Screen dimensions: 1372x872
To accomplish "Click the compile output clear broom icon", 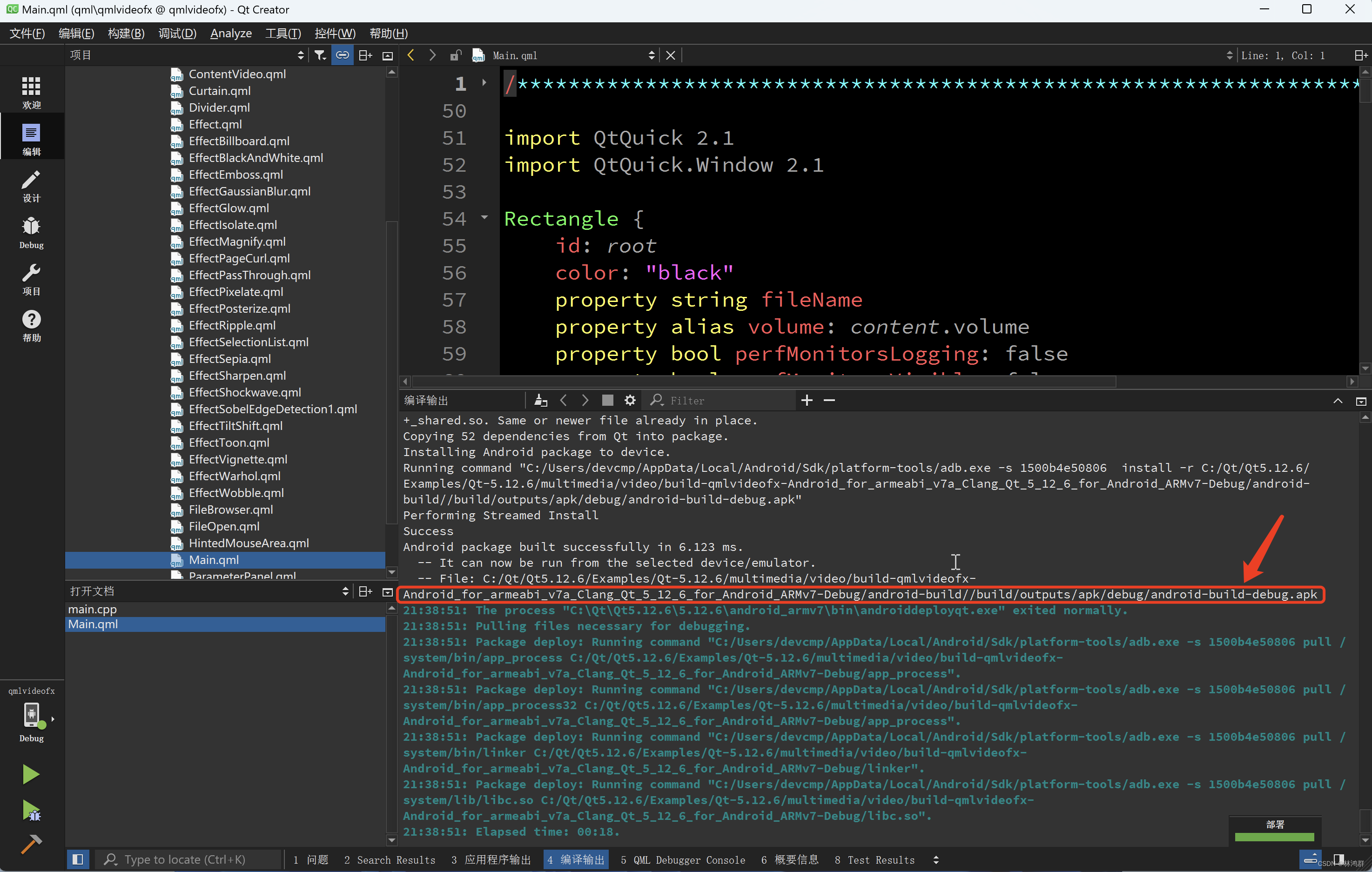I will 541,400.
